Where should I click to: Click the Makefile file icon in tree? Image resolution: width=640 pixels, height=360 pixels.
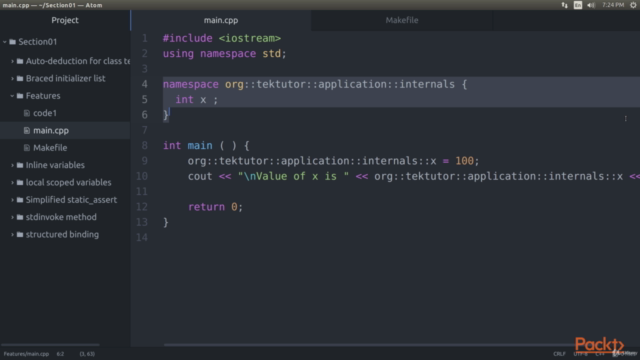point(27,148)
